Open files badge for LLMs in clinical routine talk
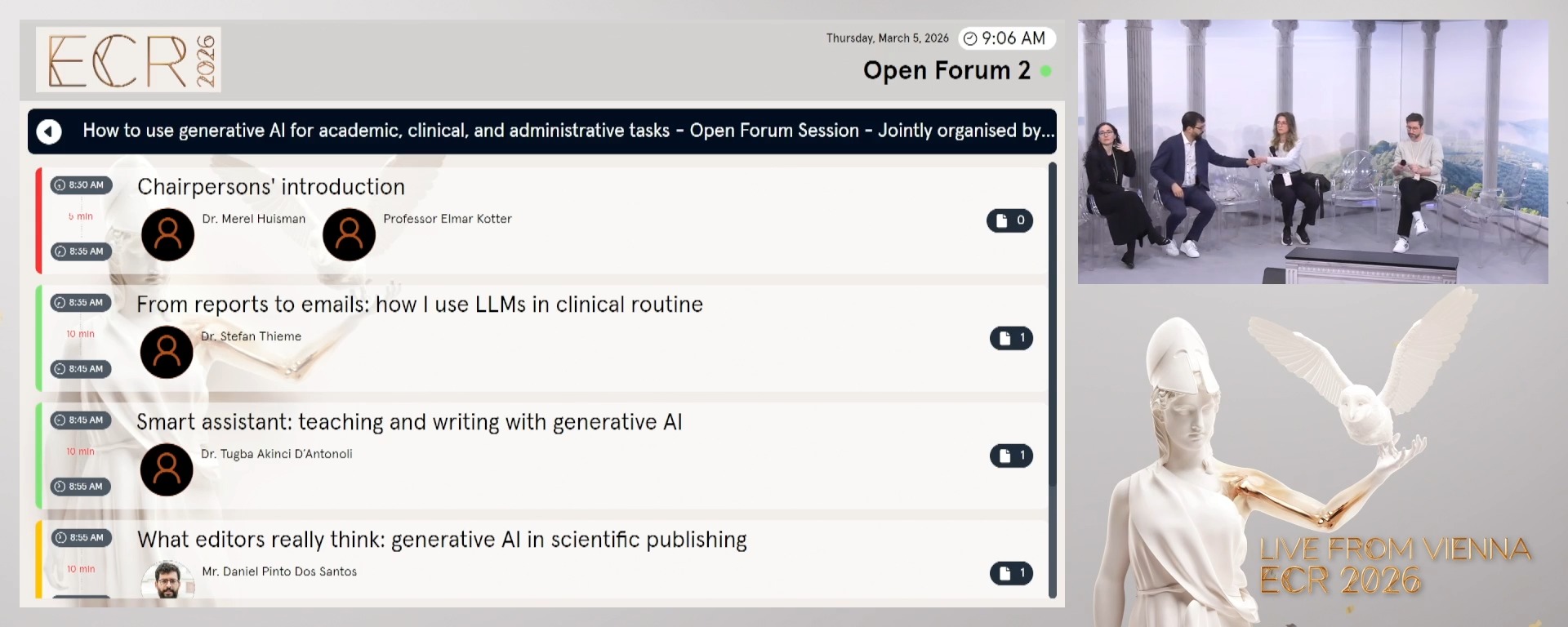The image size is (1568, 627). point(1011,338)
